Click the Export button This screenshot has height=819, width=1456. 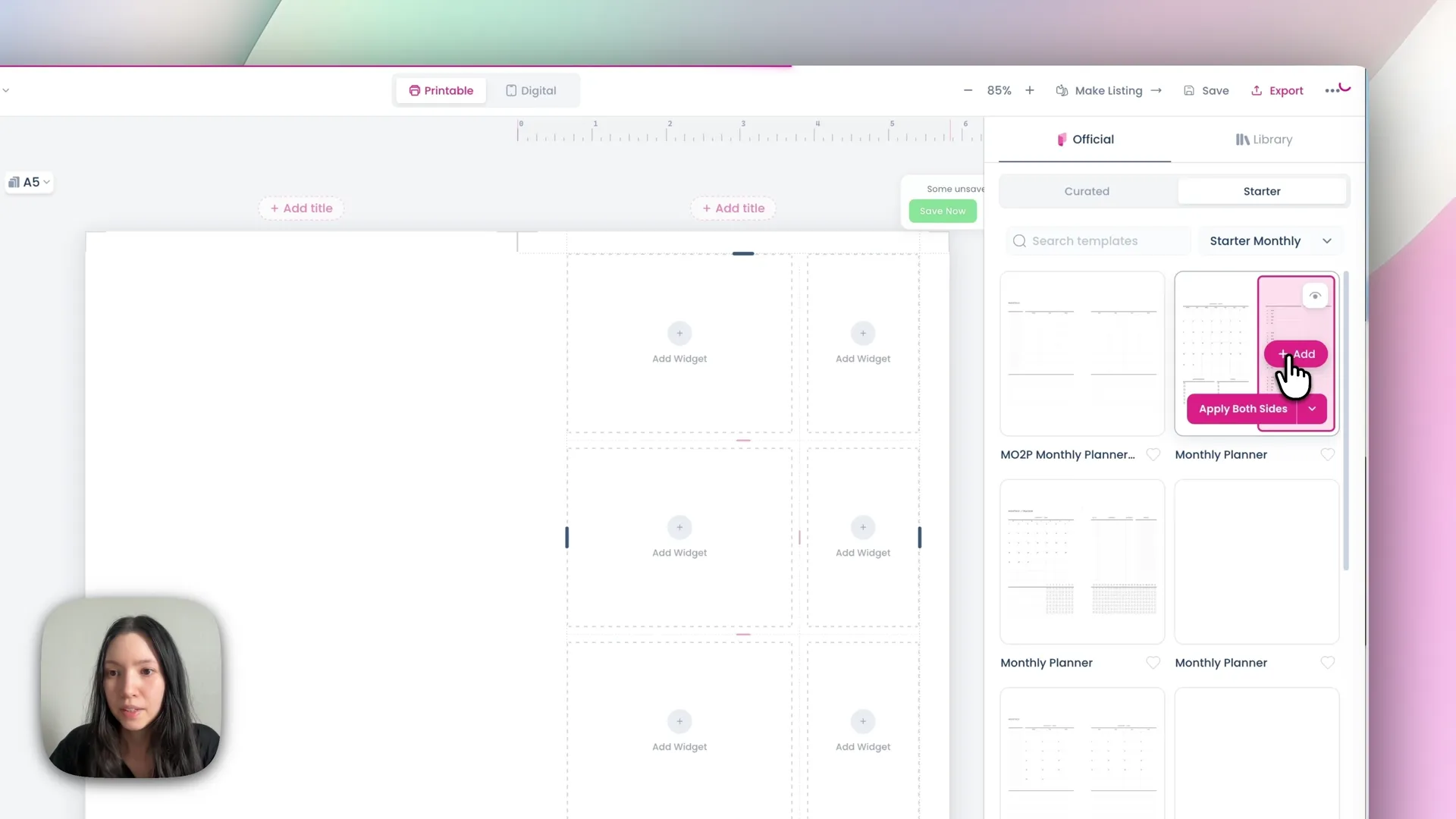1277,90
